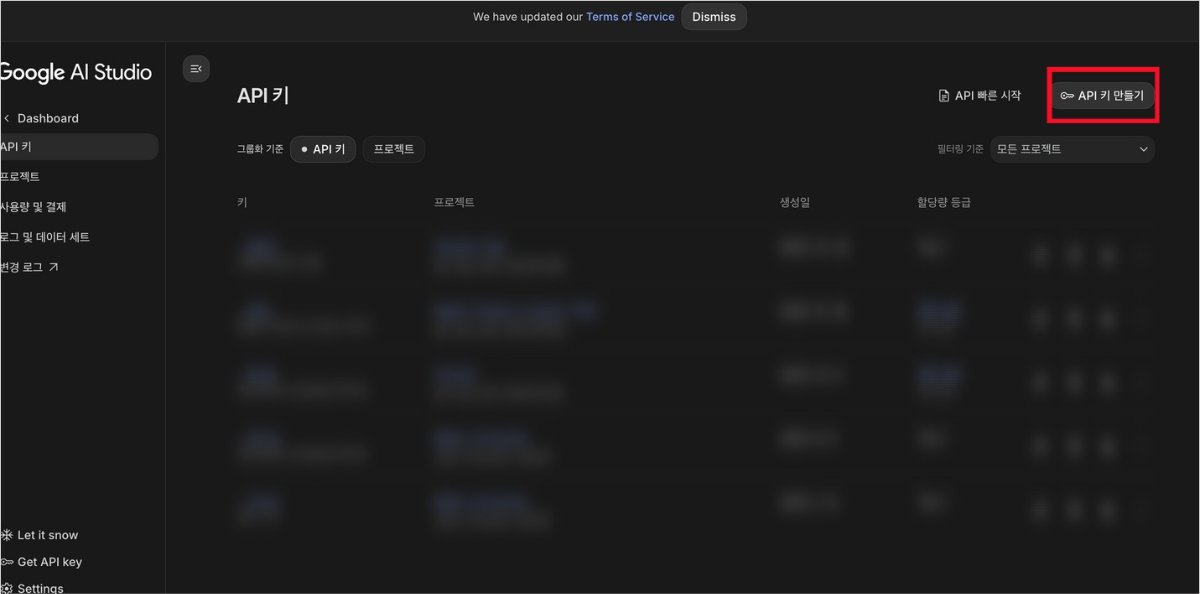Screen dimensions: 1200x594
Task: Open the Terms of Service link
Action: (x=630, y=17)
